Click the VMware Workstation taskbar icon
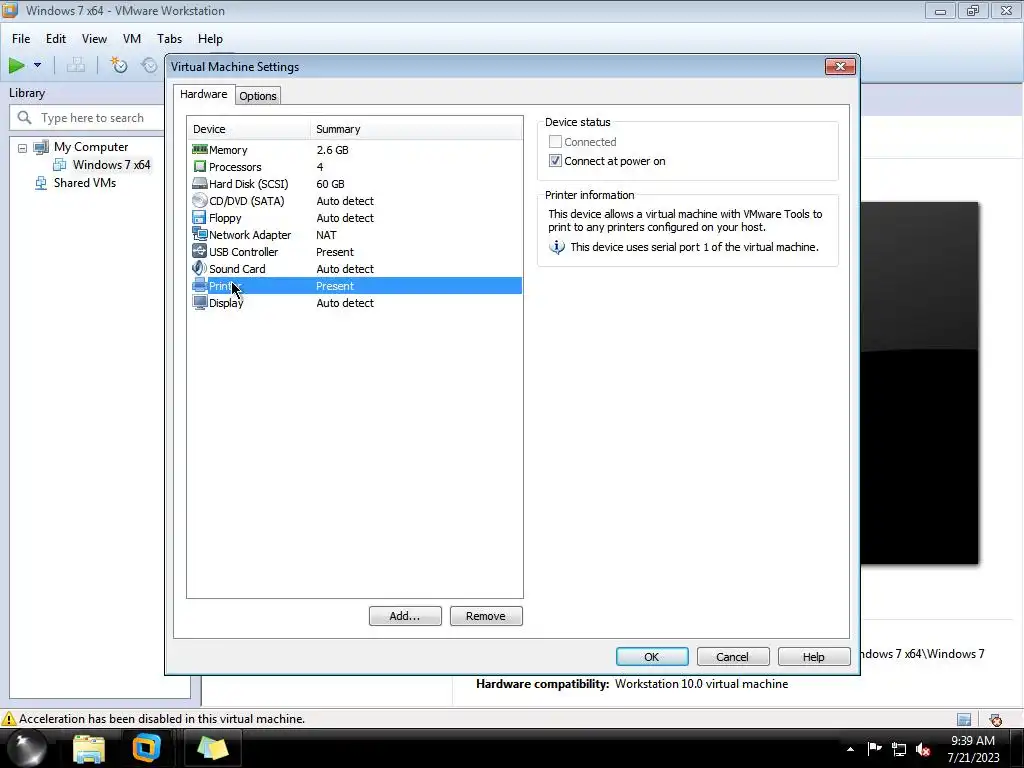Screen dimensions: 1024x768 click(x=147, y=748)
